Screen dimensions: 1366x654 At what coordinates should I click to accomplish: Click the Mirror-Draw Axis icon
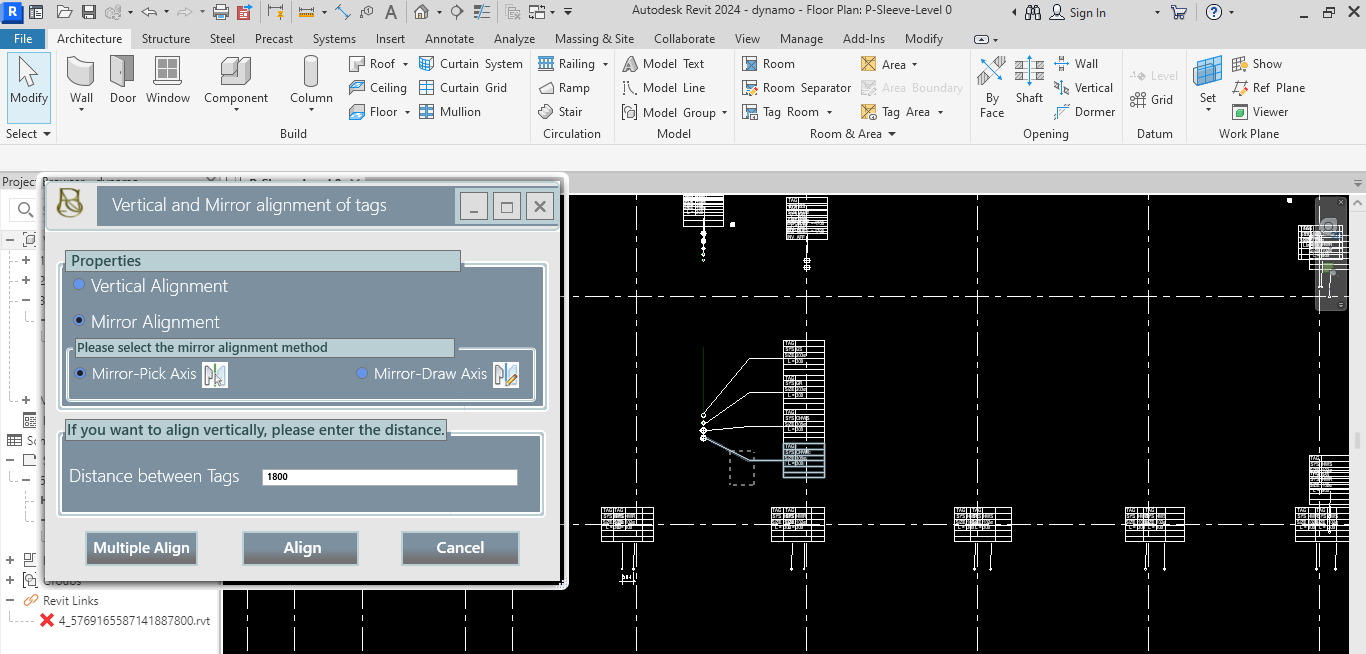pyautogui.click(x=505, y=375)
